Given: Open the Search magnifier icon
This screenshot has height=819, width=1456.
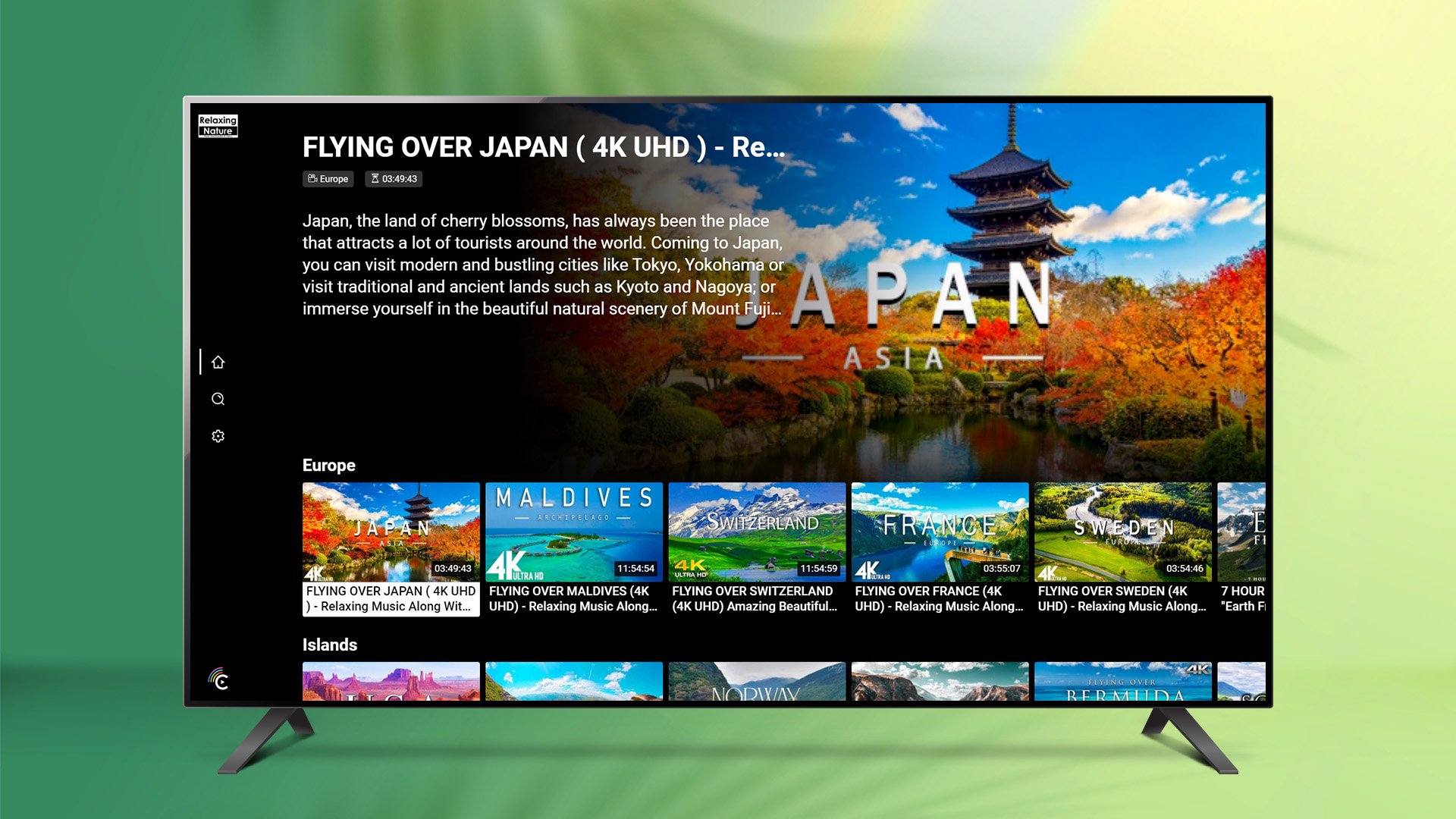Looking at the screenshot, I should [218, 399].
